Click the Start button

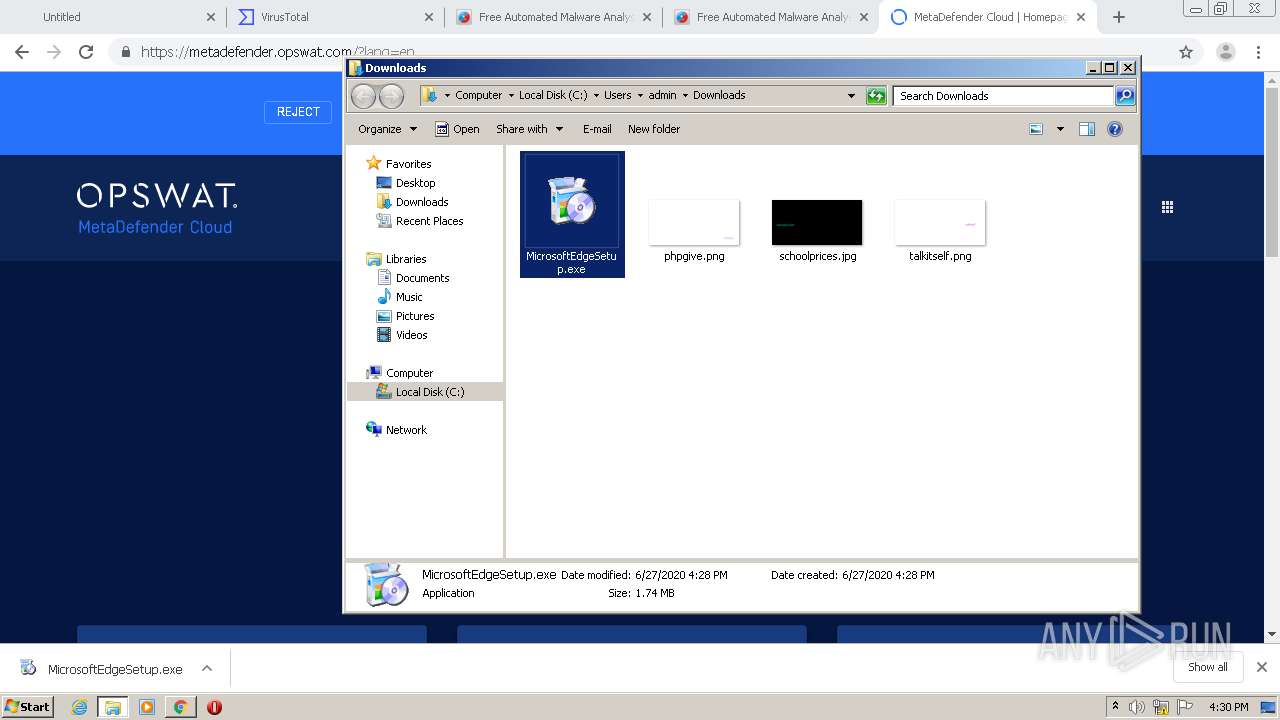27,707
